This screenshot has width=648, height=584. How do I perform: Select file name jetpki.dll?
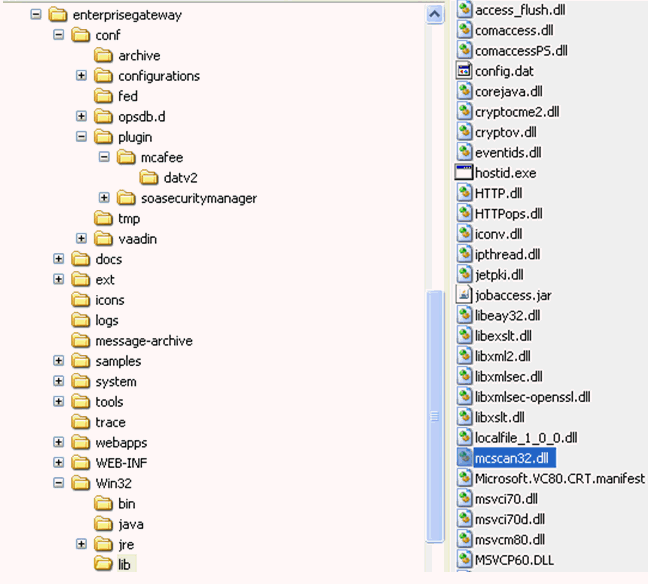(499, 274)
